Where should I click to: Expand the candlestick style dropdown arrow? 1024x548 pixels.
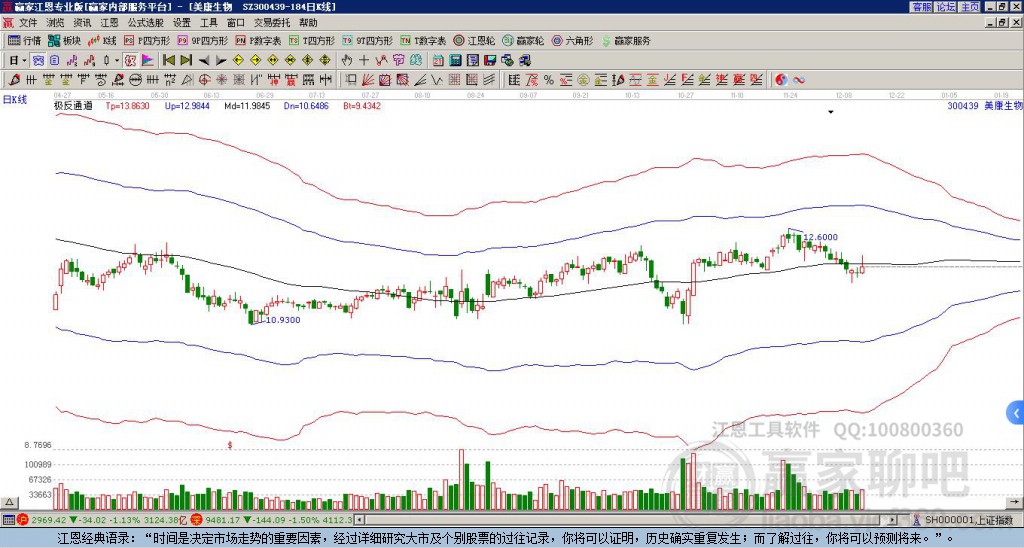pos(117,60)
